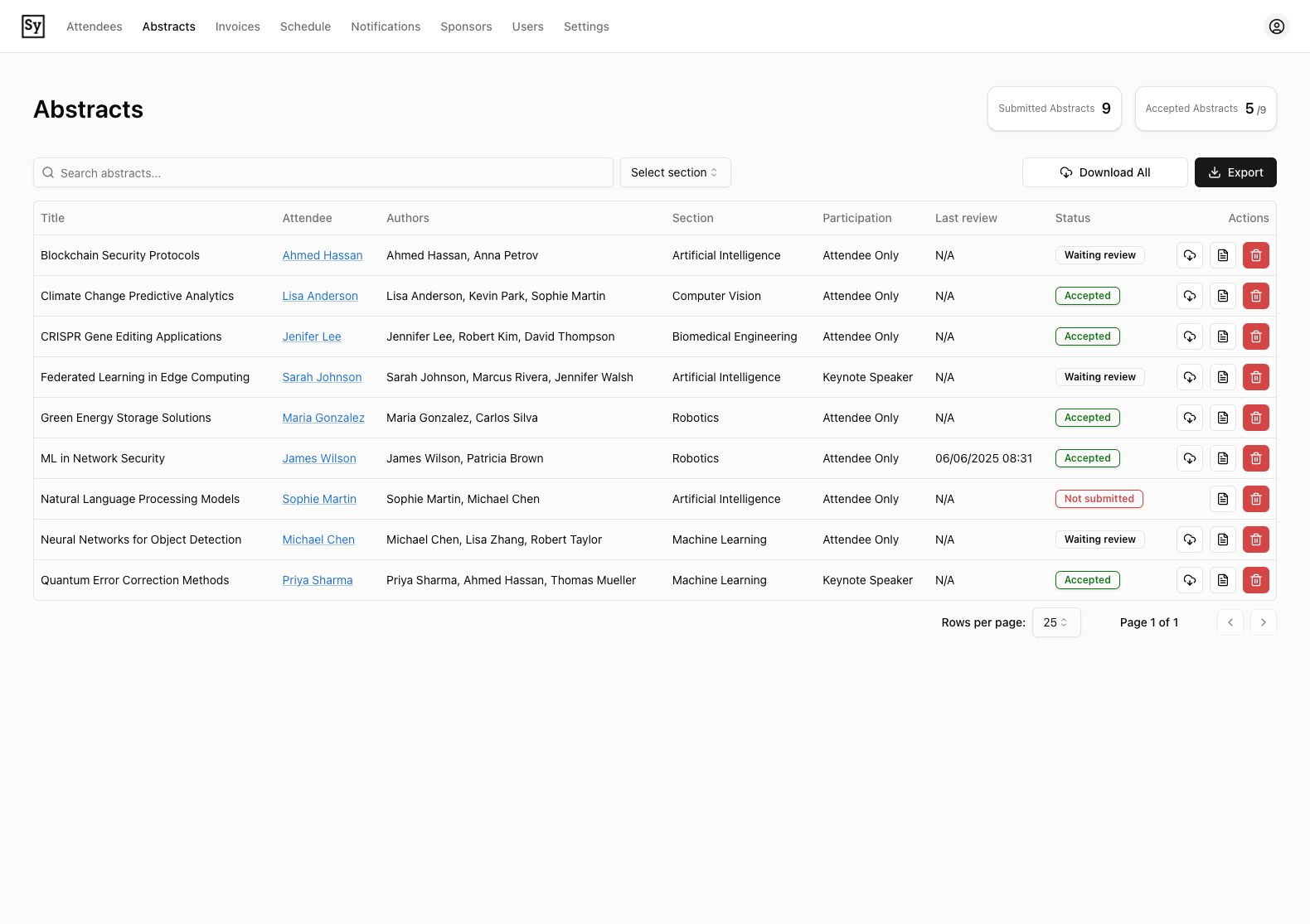The height and width of the screenshot is (924, 1310).
Task: Download the Climate Change Predictive Analytics abstract
Action: point(1189,296)
